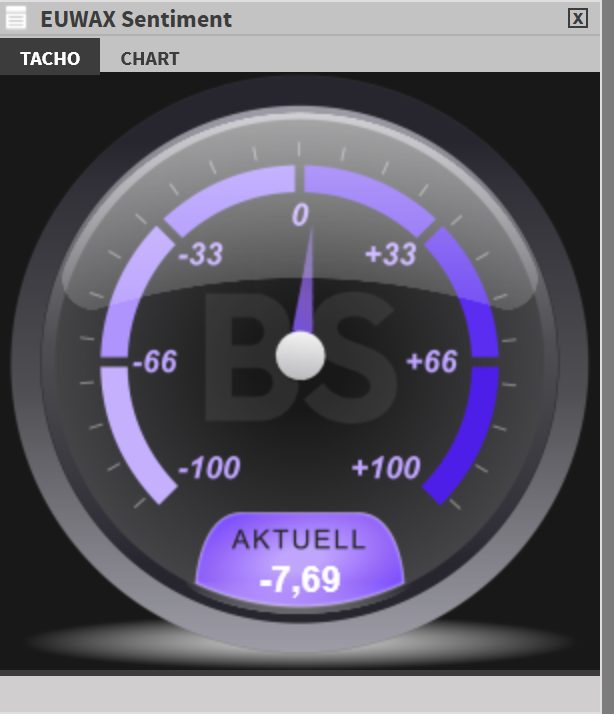Click the -66 scale label
The image size is (614, 714).
pos(155,362)
